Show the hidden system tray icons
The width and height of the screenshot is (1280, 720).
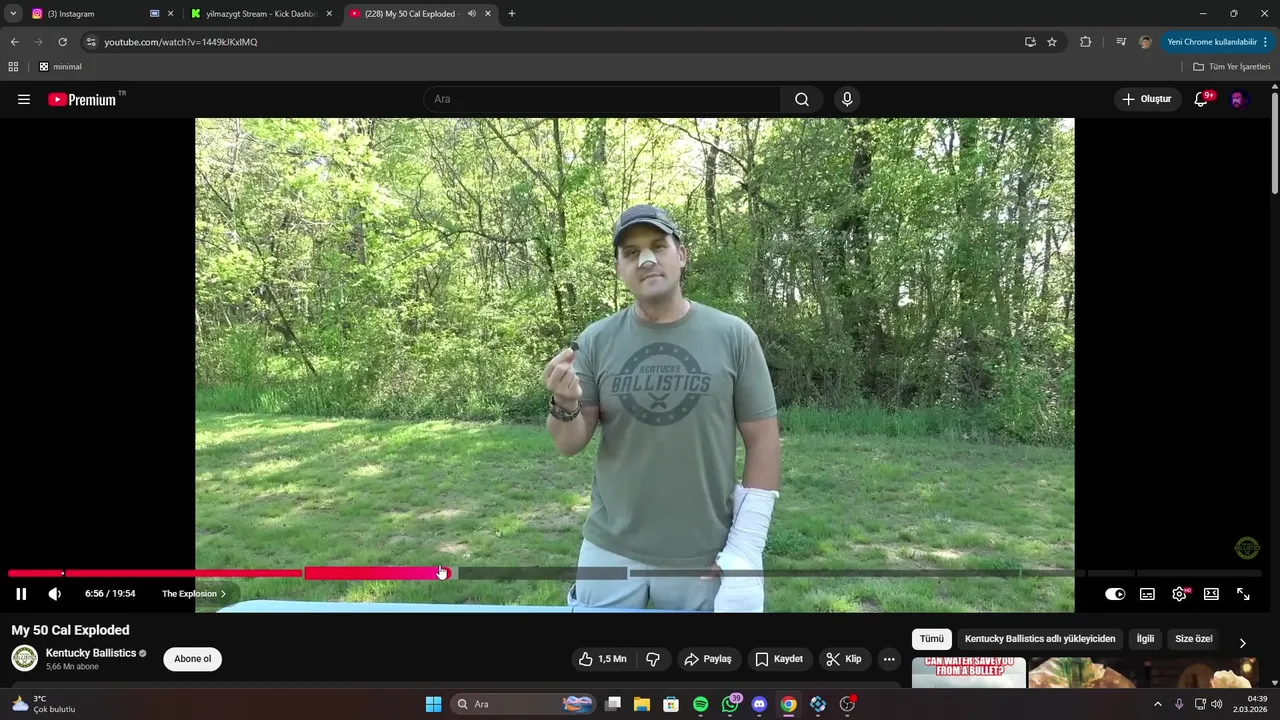(1157, 704)
